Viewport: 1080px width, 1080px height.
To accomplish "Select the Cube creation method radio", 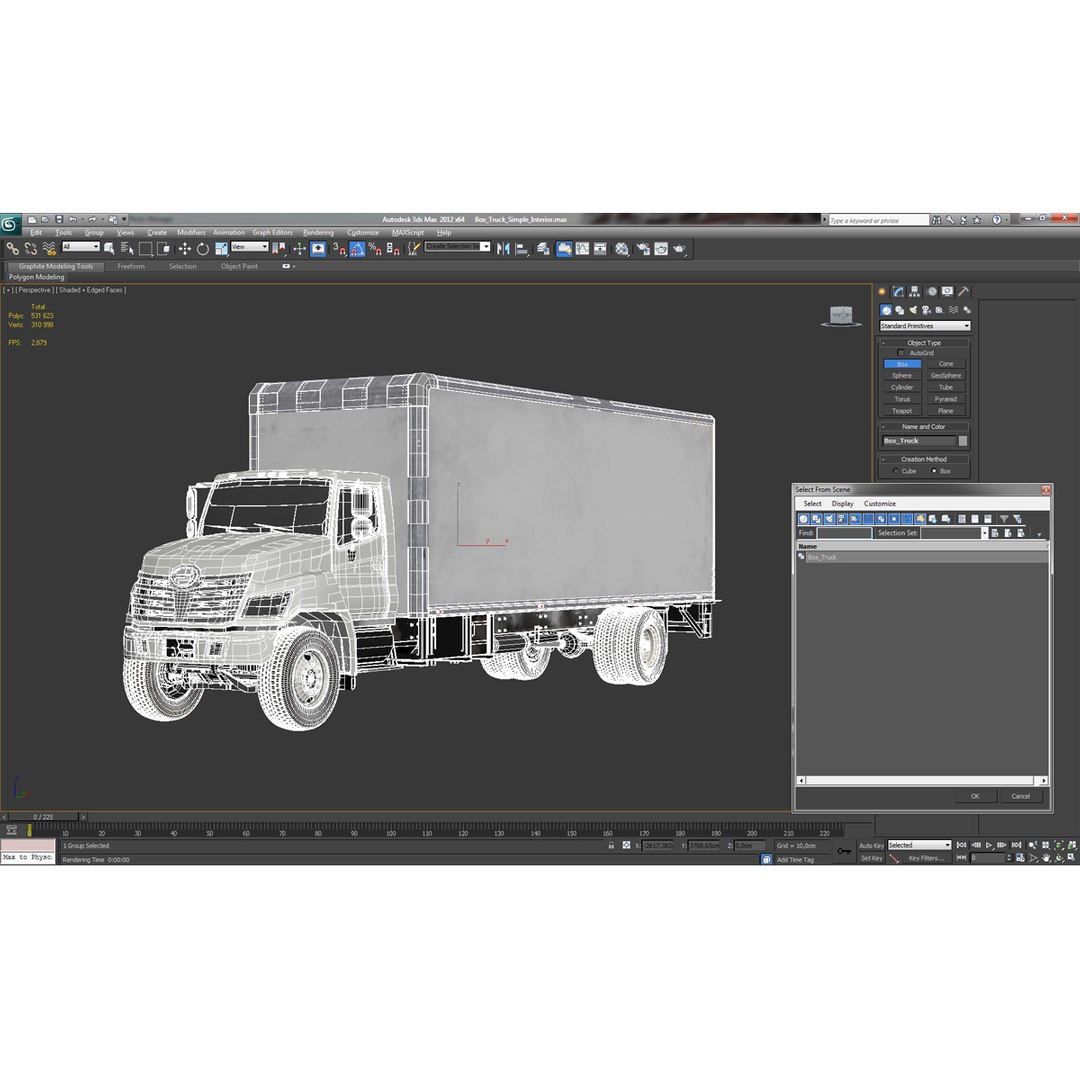I will click(x=895, y=471).
